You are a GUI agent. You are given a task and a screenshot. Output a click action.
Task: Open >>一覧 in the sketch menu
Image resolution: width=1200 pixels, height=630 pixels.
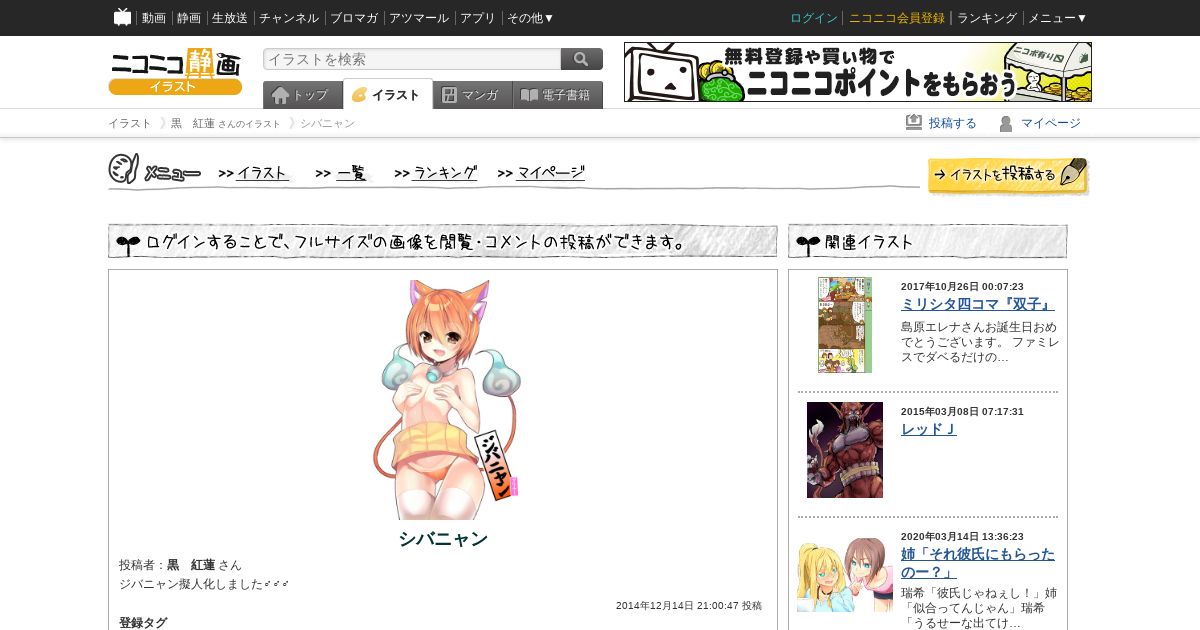[x=342, y=173]
